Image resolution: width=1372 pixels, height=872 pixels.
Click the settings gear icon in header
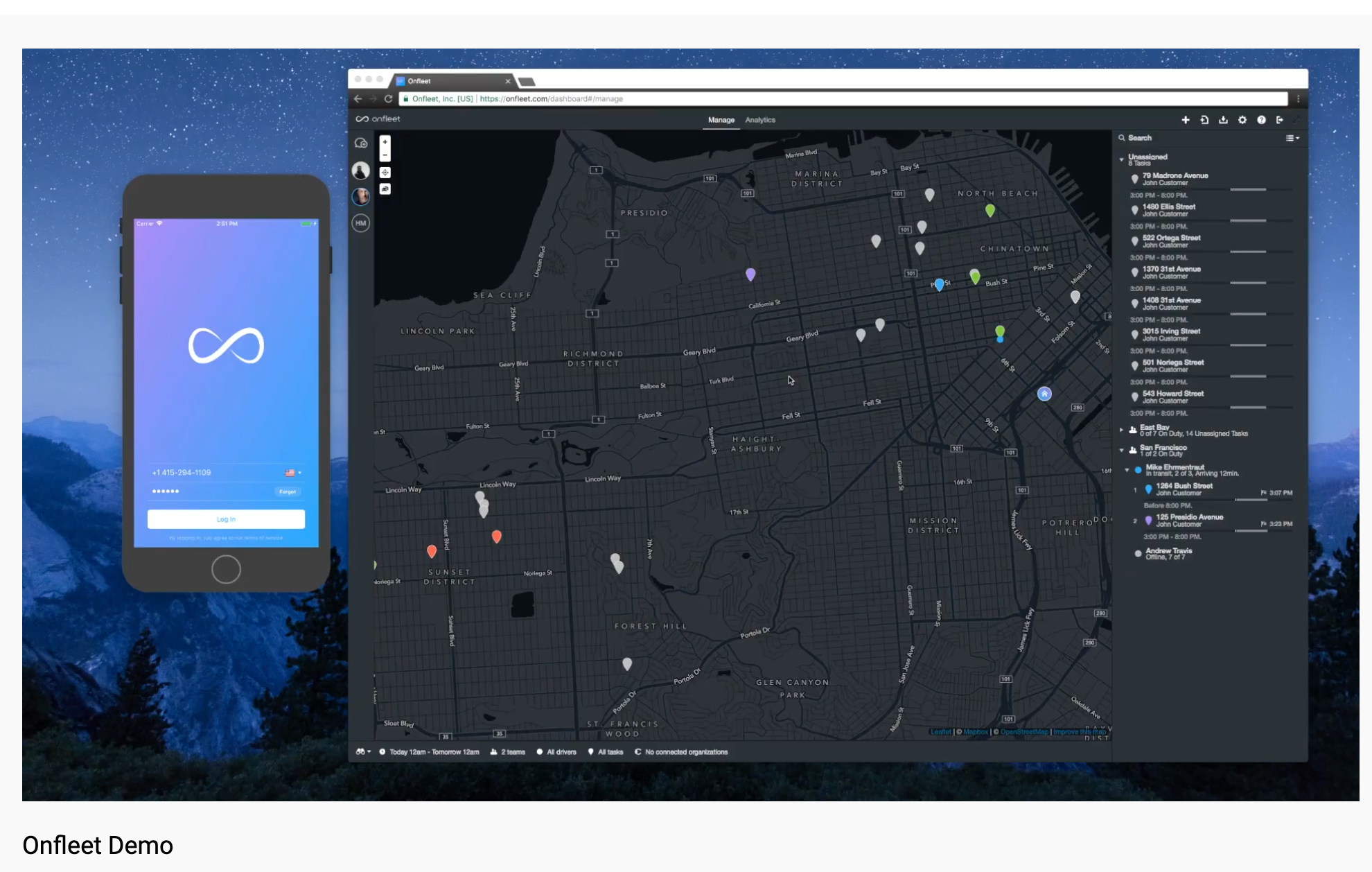[1242, 120]
